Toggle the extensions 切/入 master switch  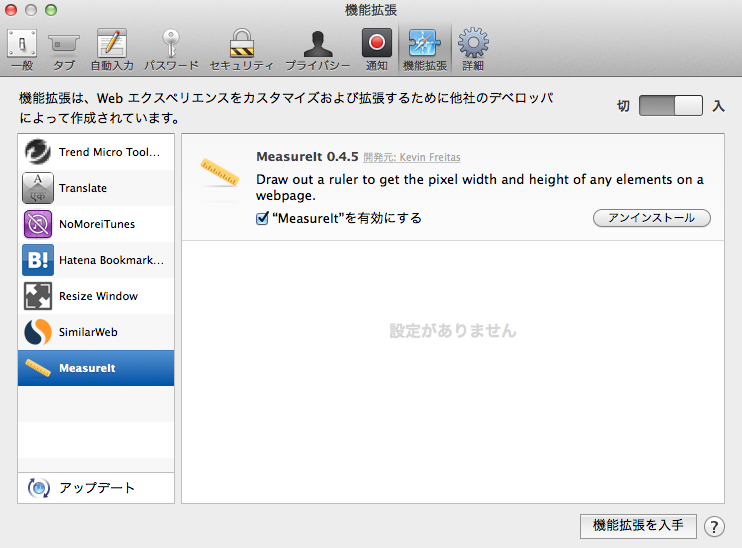coord(671,106)
